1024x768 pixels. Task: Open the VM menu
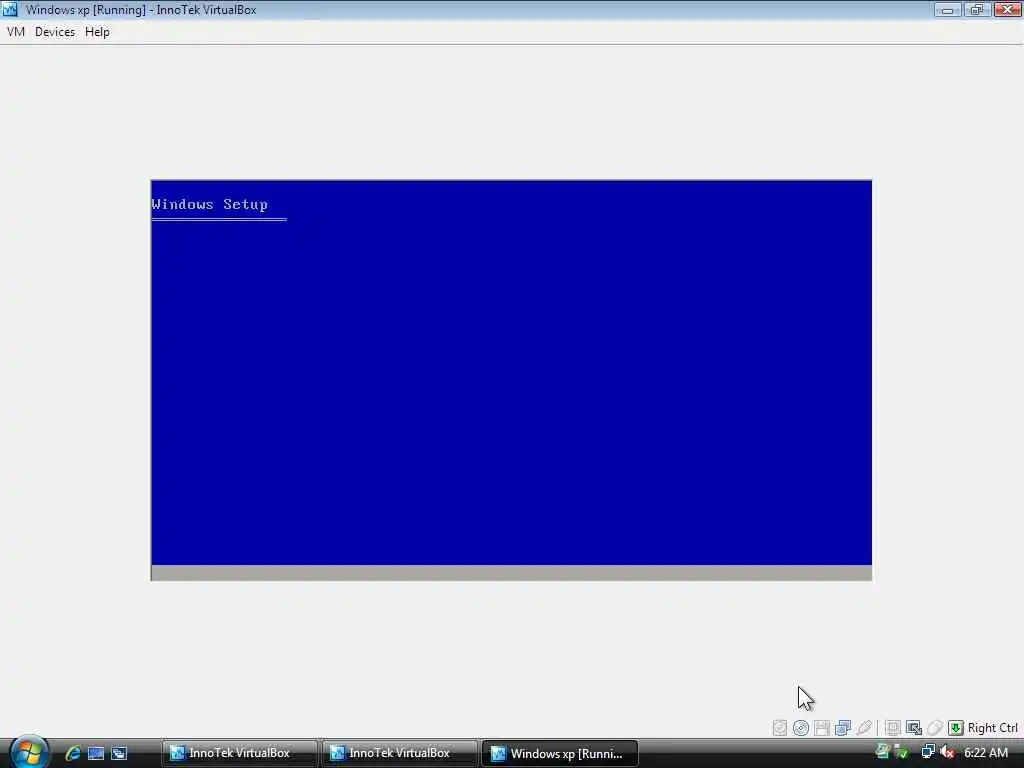click(x=16, y=32)
